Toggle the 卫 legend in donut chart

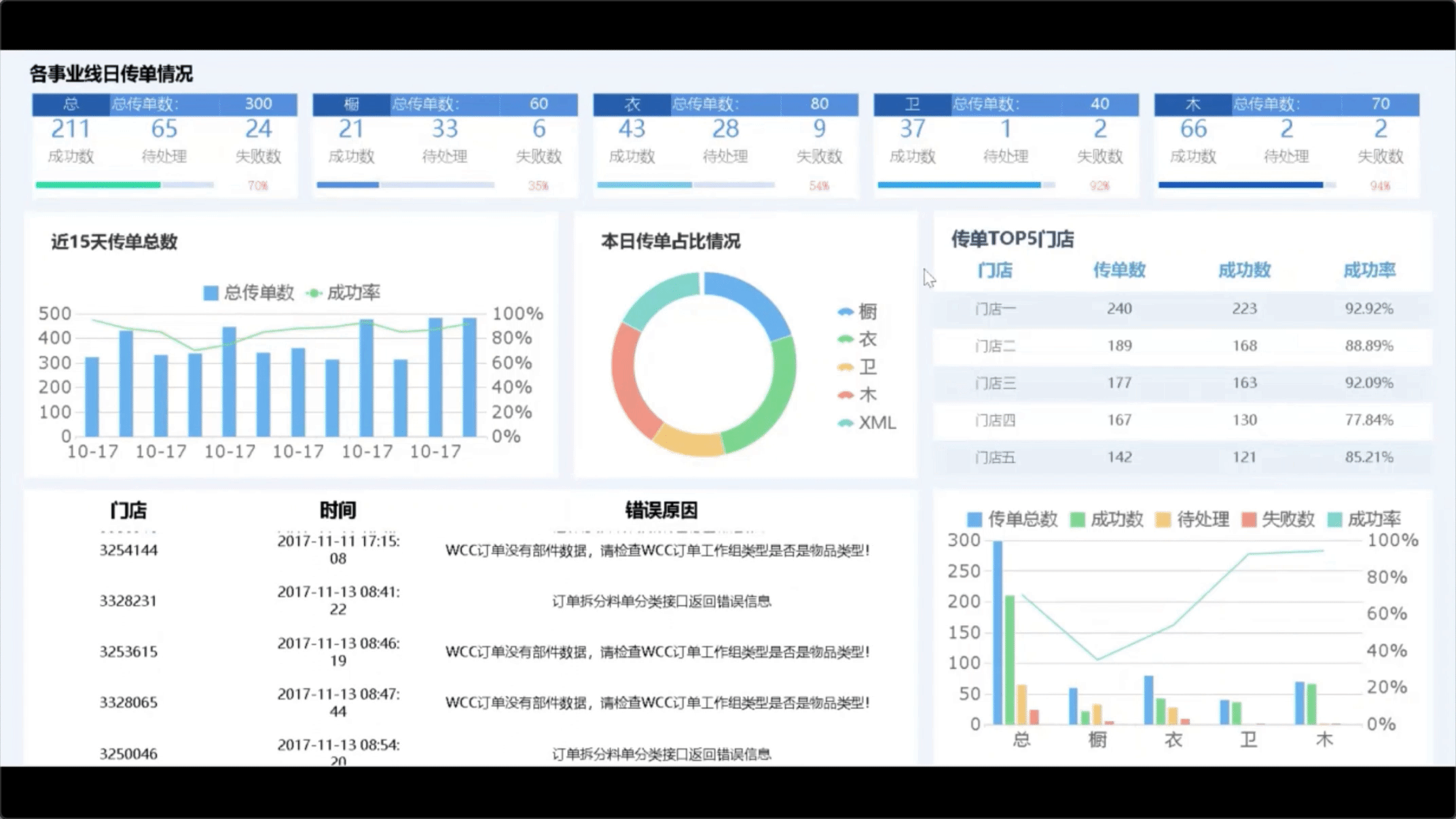[x=858, y=367]
